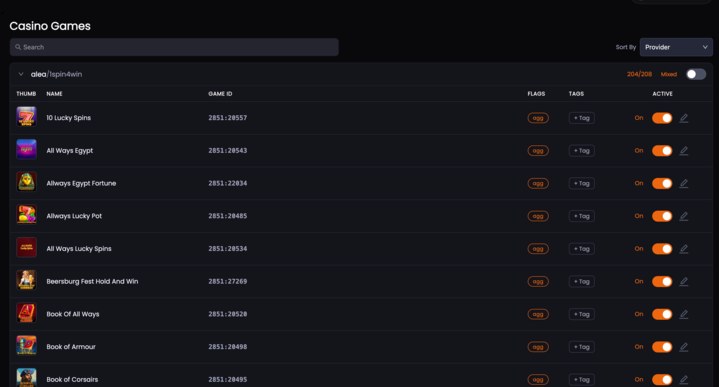This screenshot has height=387, width=719.
Task: Click pencil icon for Allways Lucky Pot
Action: 684,216
